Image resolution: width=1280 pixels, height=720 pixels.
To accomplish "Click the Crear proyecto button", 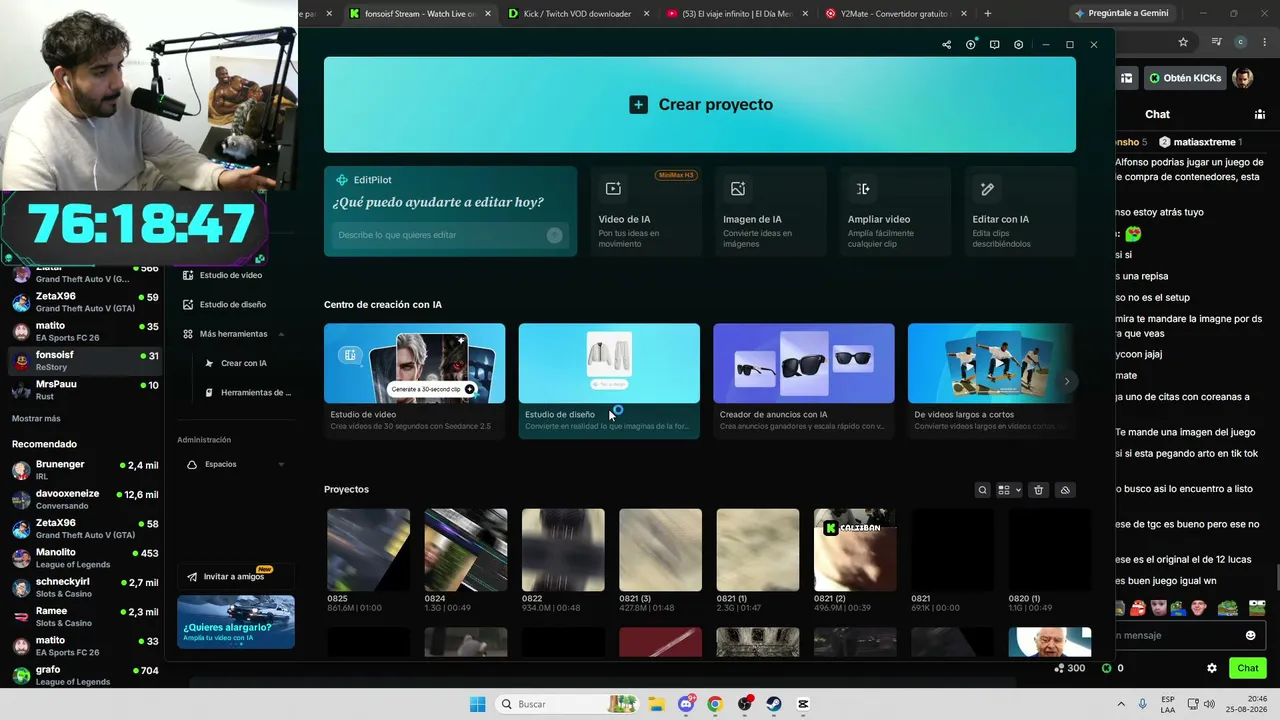I will pyautogui.click(x=700, y=104).
